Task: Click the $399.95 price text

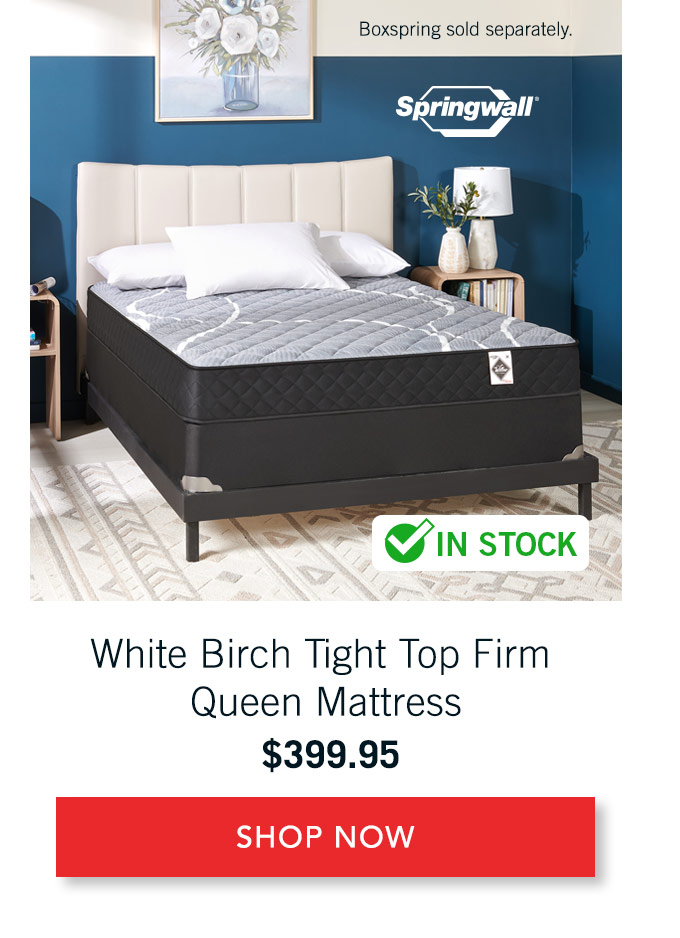Action: point(330,754)
